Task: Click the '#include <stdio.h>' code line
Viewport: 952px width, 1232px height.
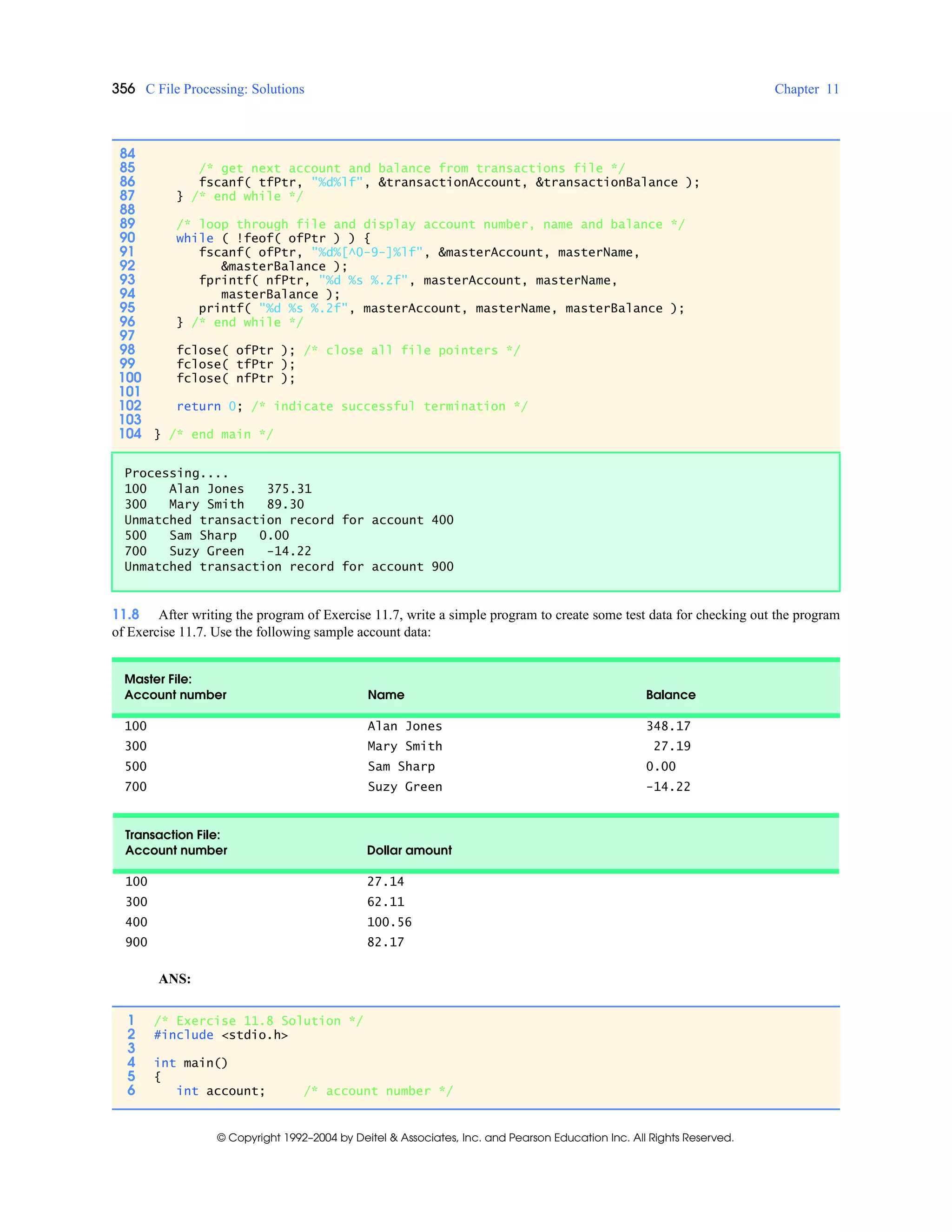Action: pos(220,1034)
